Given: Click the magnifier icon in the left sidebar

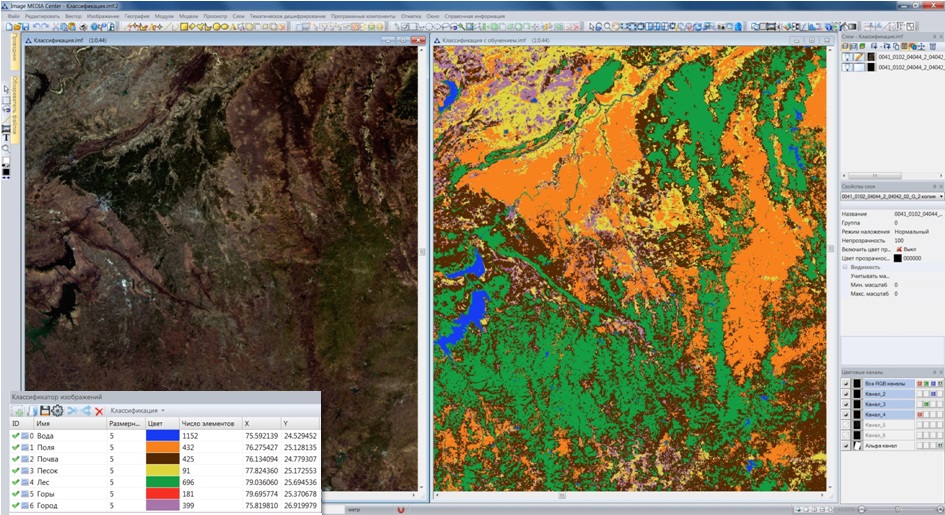Looking at the screenshot, I should point(6,148).
